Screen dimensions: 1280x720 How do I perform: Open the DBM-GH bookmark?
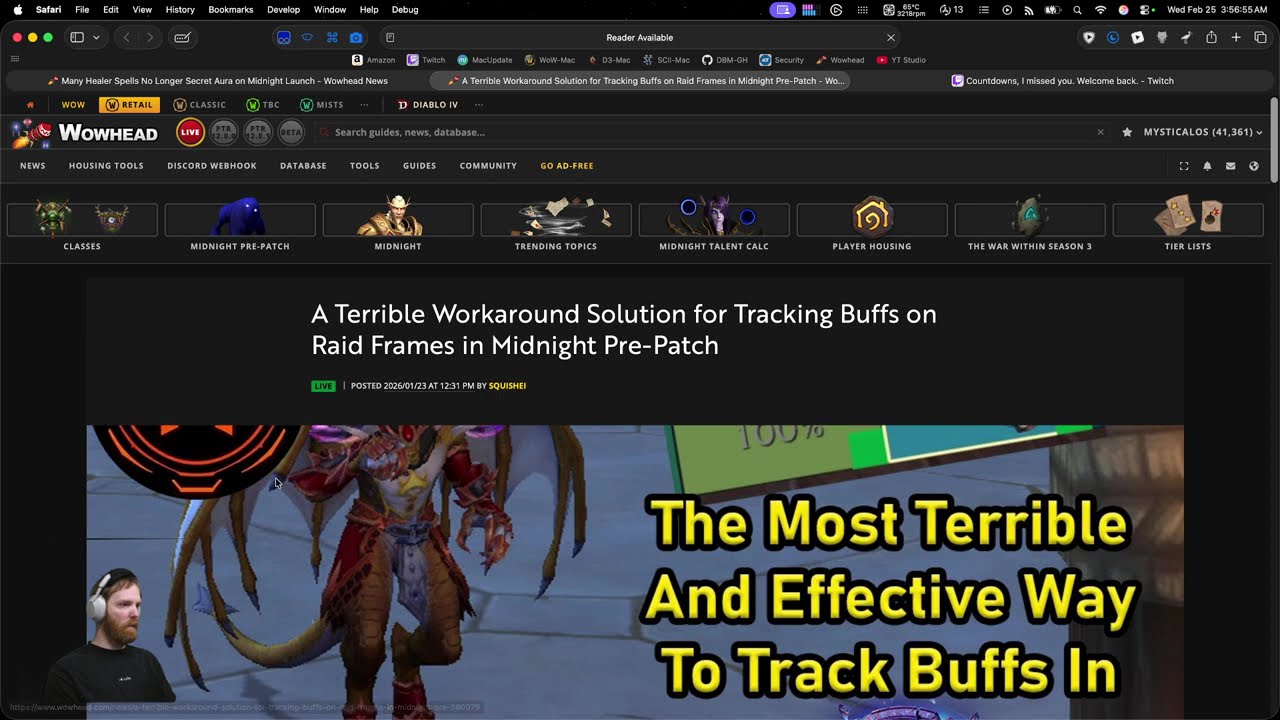[724, 60]
